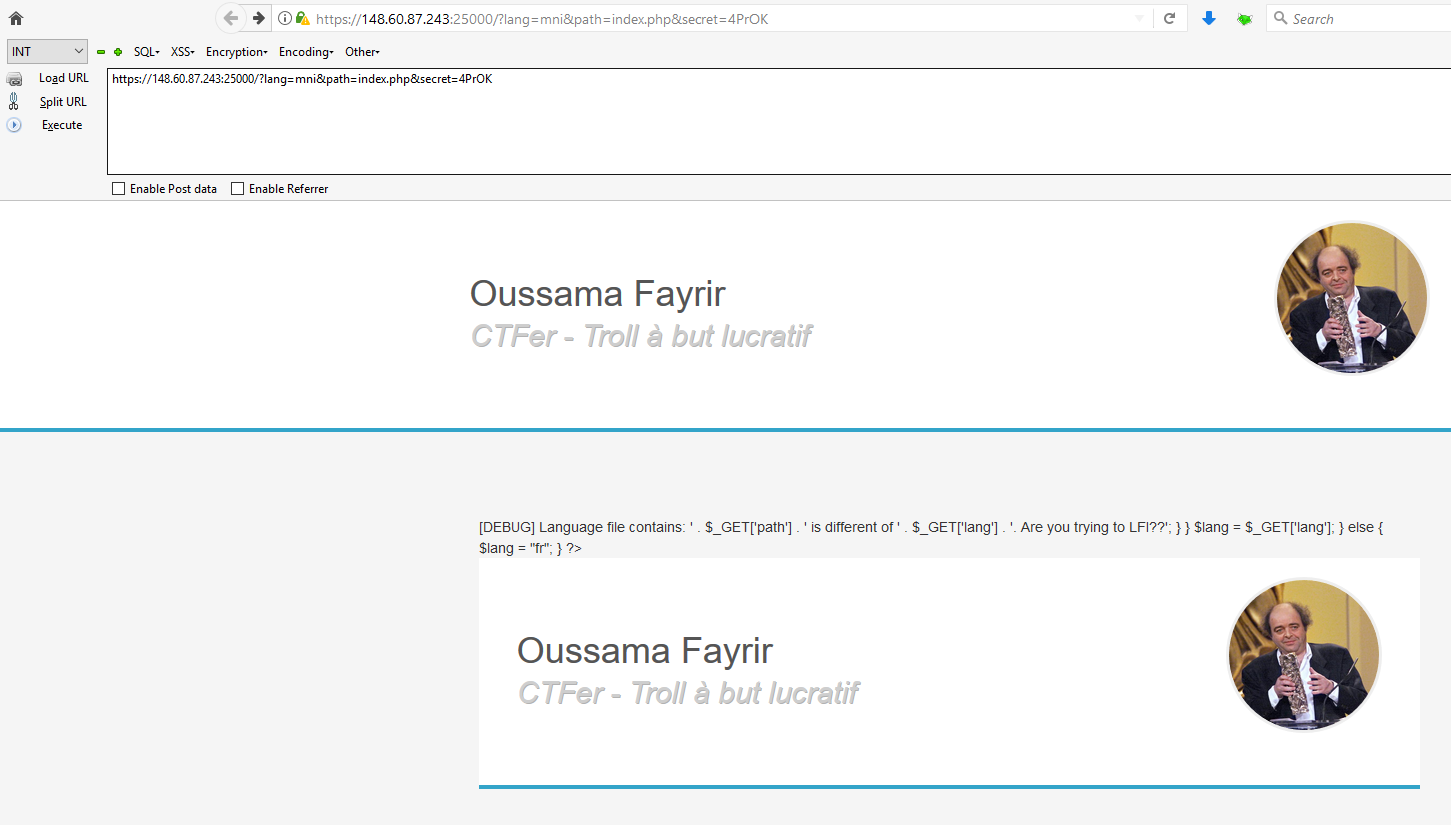The image size is (1451, 825).
Task: Click the top profile photo of Oussama Fayrir
Action: [1352, 298]
